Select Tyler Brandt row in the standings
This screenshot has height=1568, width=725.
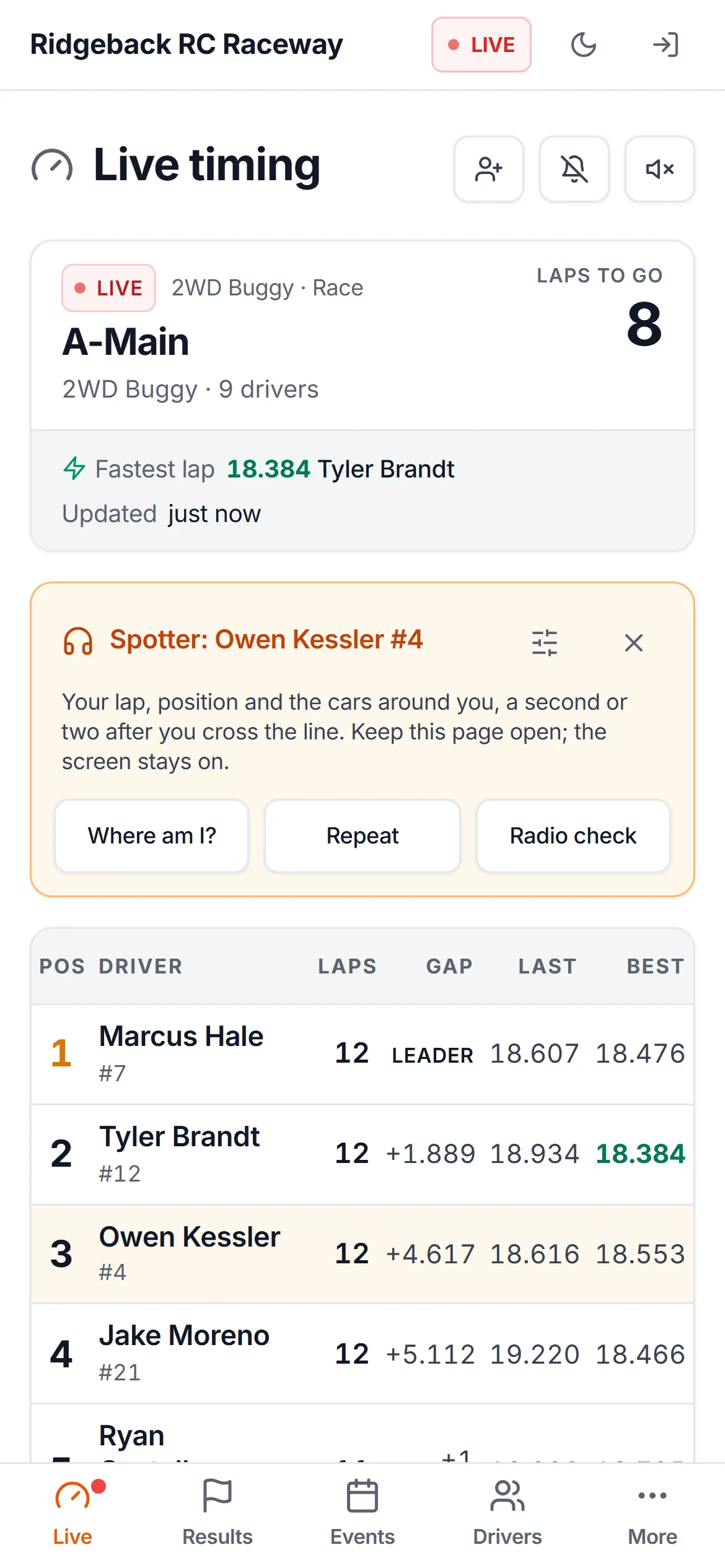[x=362, y=1154]
